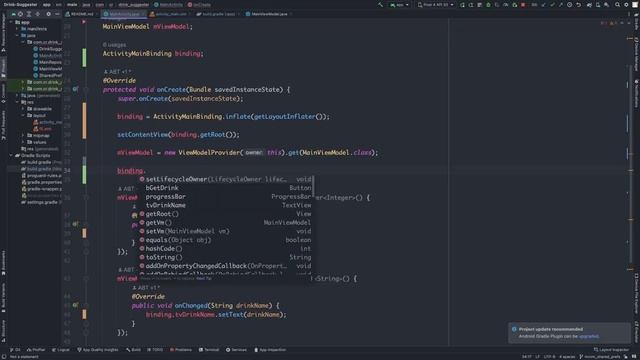Click the Undo/rollback arrow toolbar icon
Viewport: 640px width, 360px height.
click(x=578, y=5)
